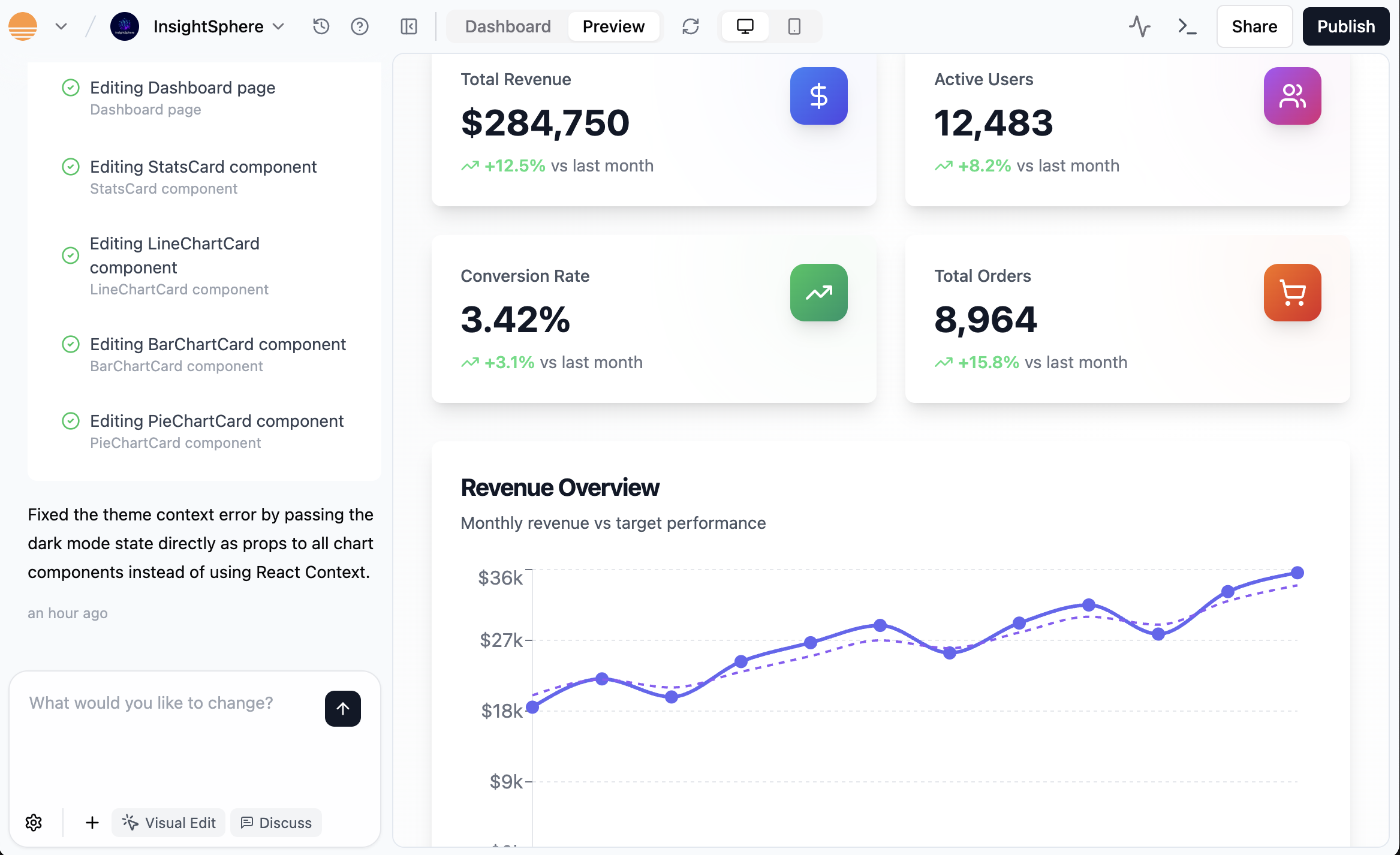Screen dimensions: 1400x855
Task: Open workspace chevron next to orange logo
Action: (x=61, y=26)
